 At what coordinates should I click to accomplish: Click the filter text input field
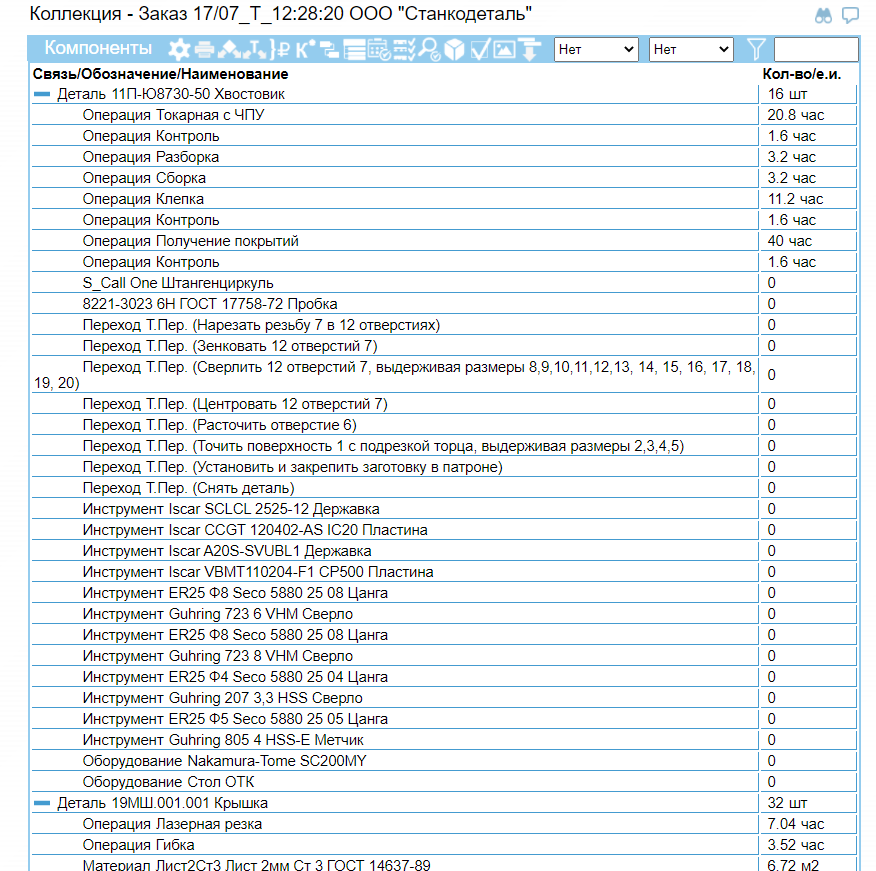pos(815,49)
